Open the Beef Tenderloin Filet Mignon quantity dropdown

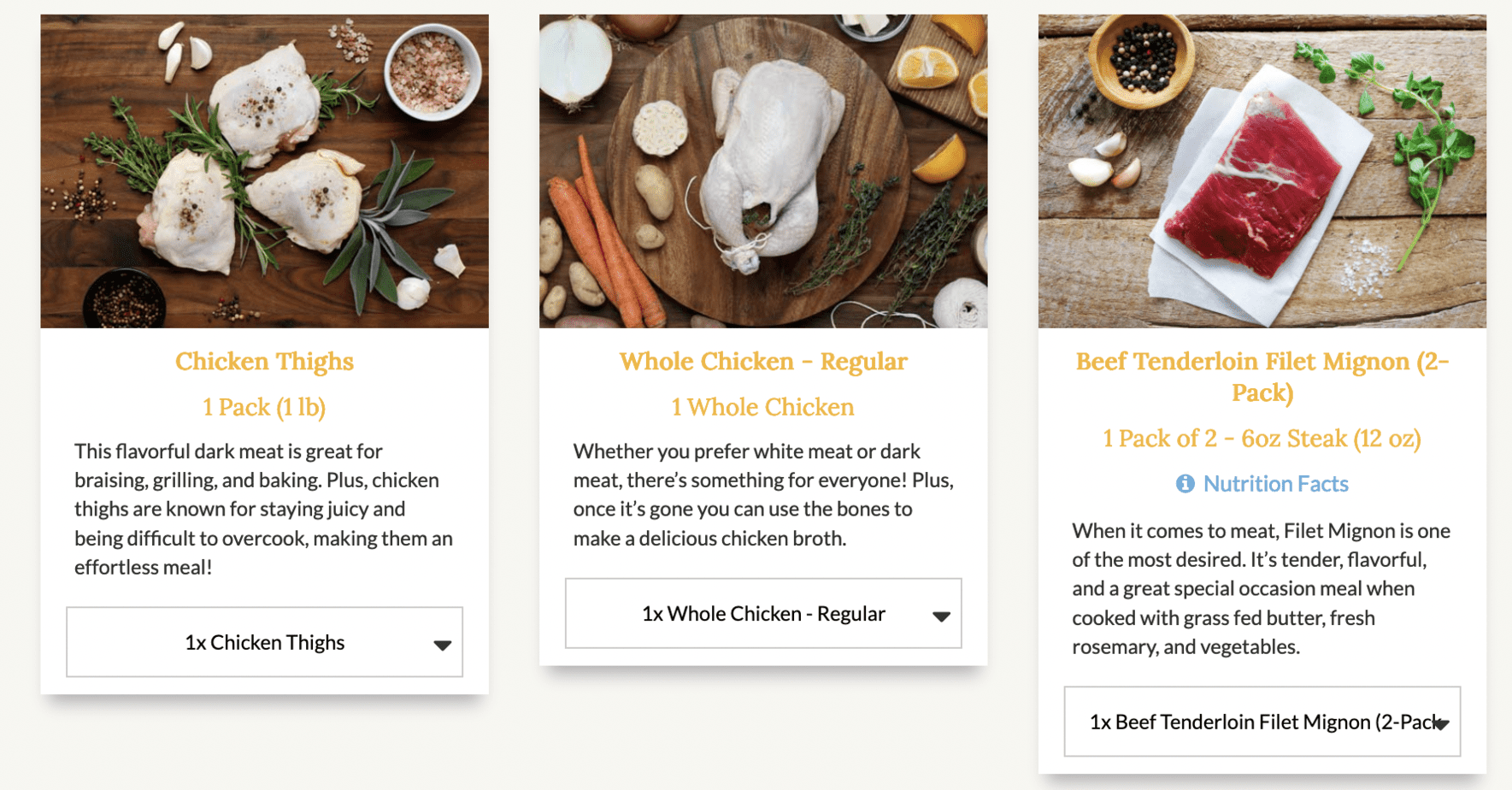(1261, 722)
